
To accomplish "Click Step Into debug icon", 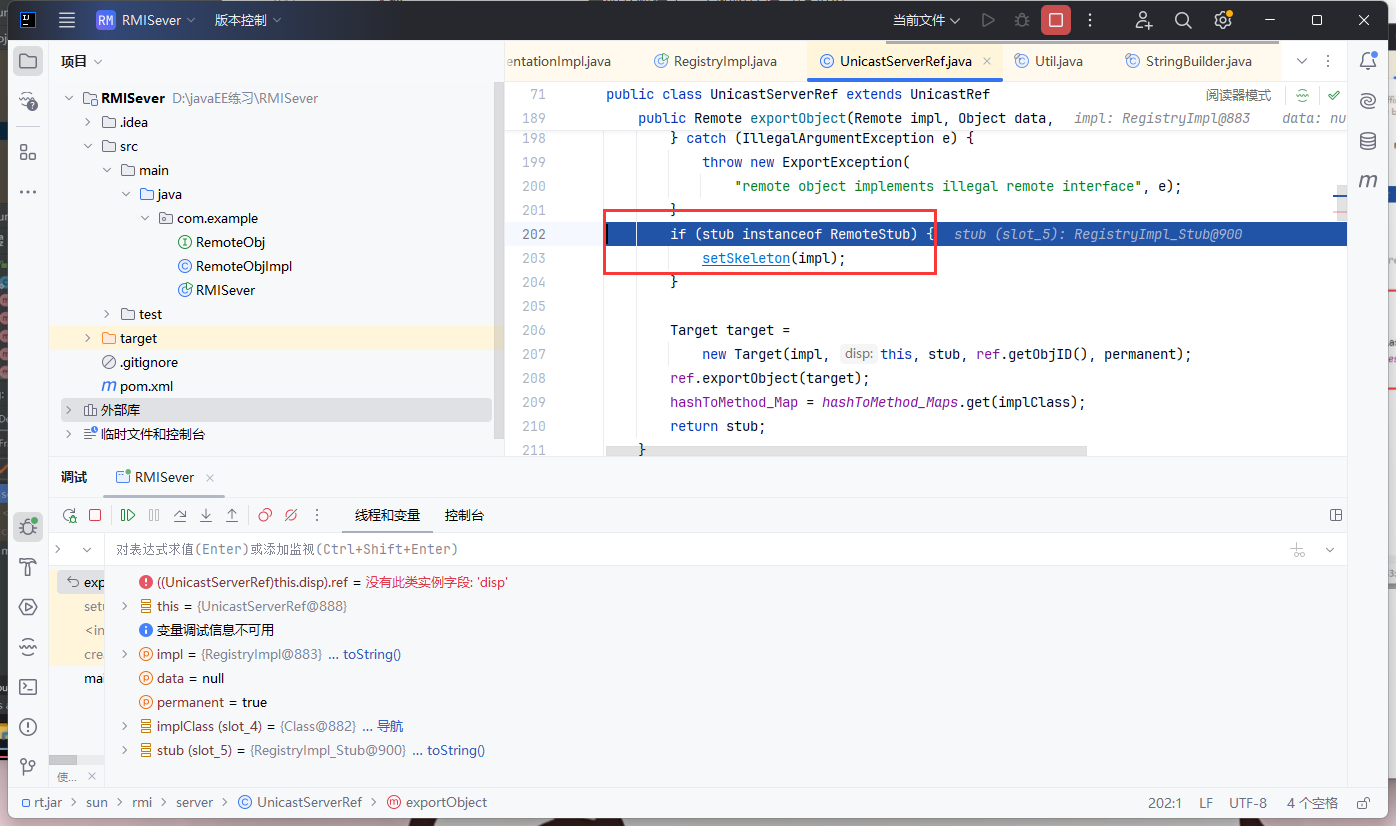I will 206,515.
